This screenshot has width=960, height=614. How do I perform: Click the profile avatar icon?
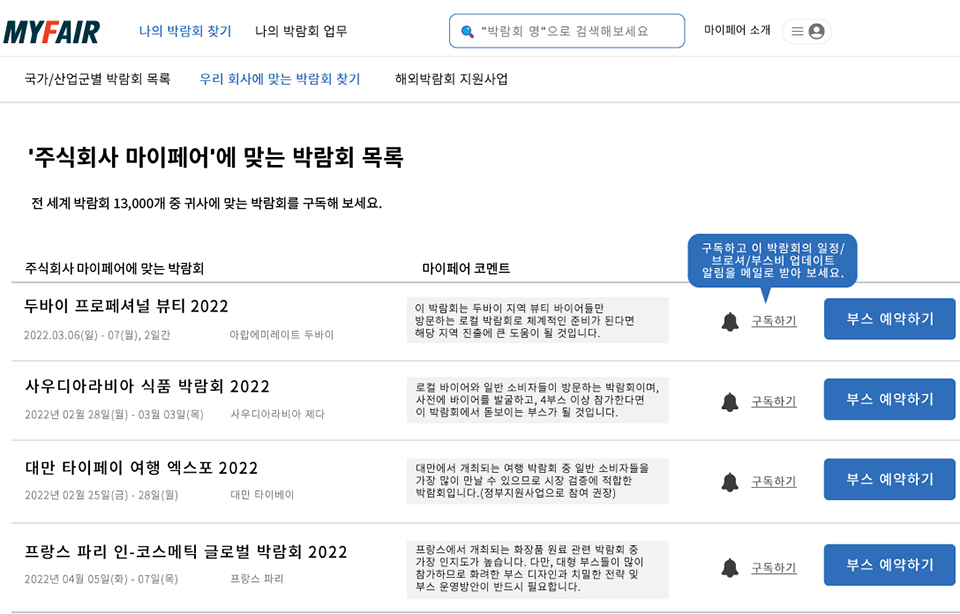tap(818, 30)
